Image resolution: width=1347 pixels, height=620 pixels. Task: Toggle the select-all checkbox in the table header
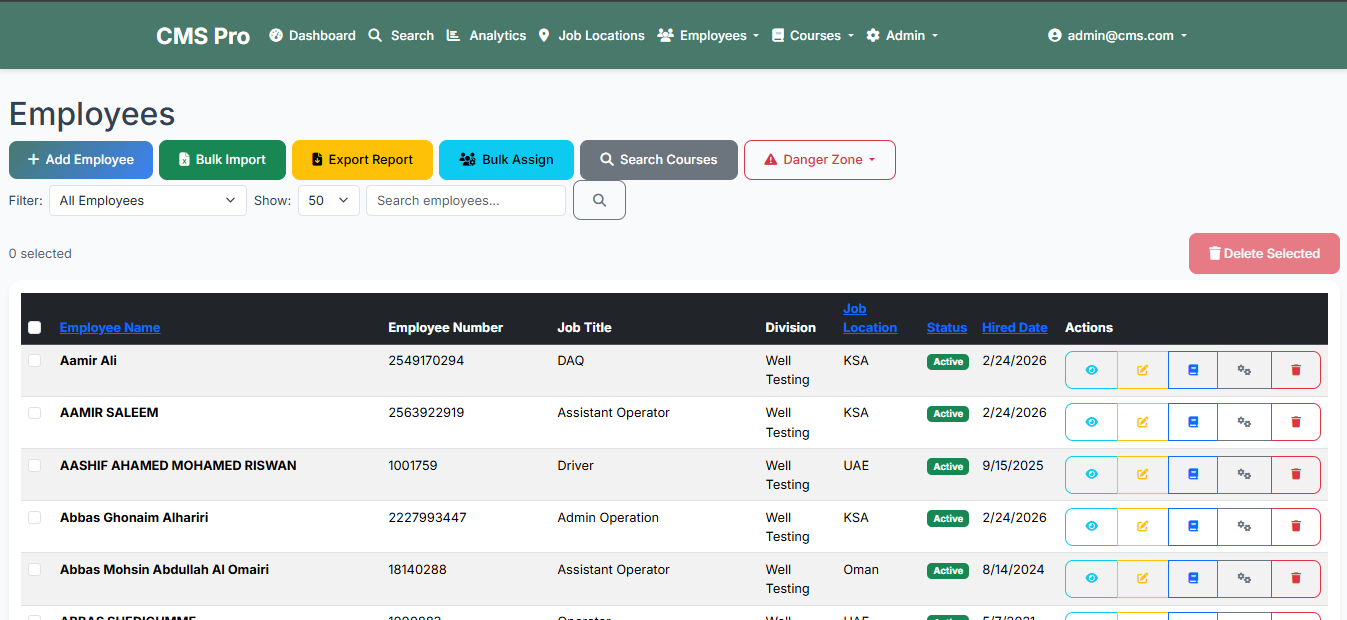click(x=35, y=327)
